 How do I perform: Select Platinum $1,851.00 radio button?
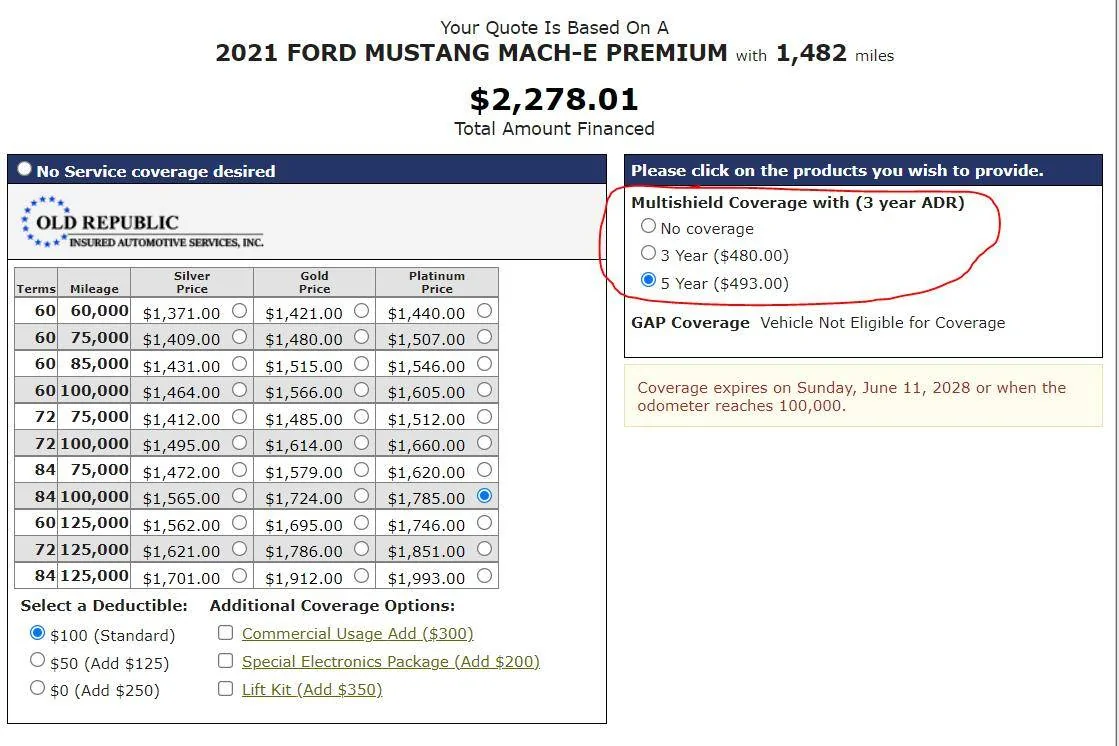[485, 548]
